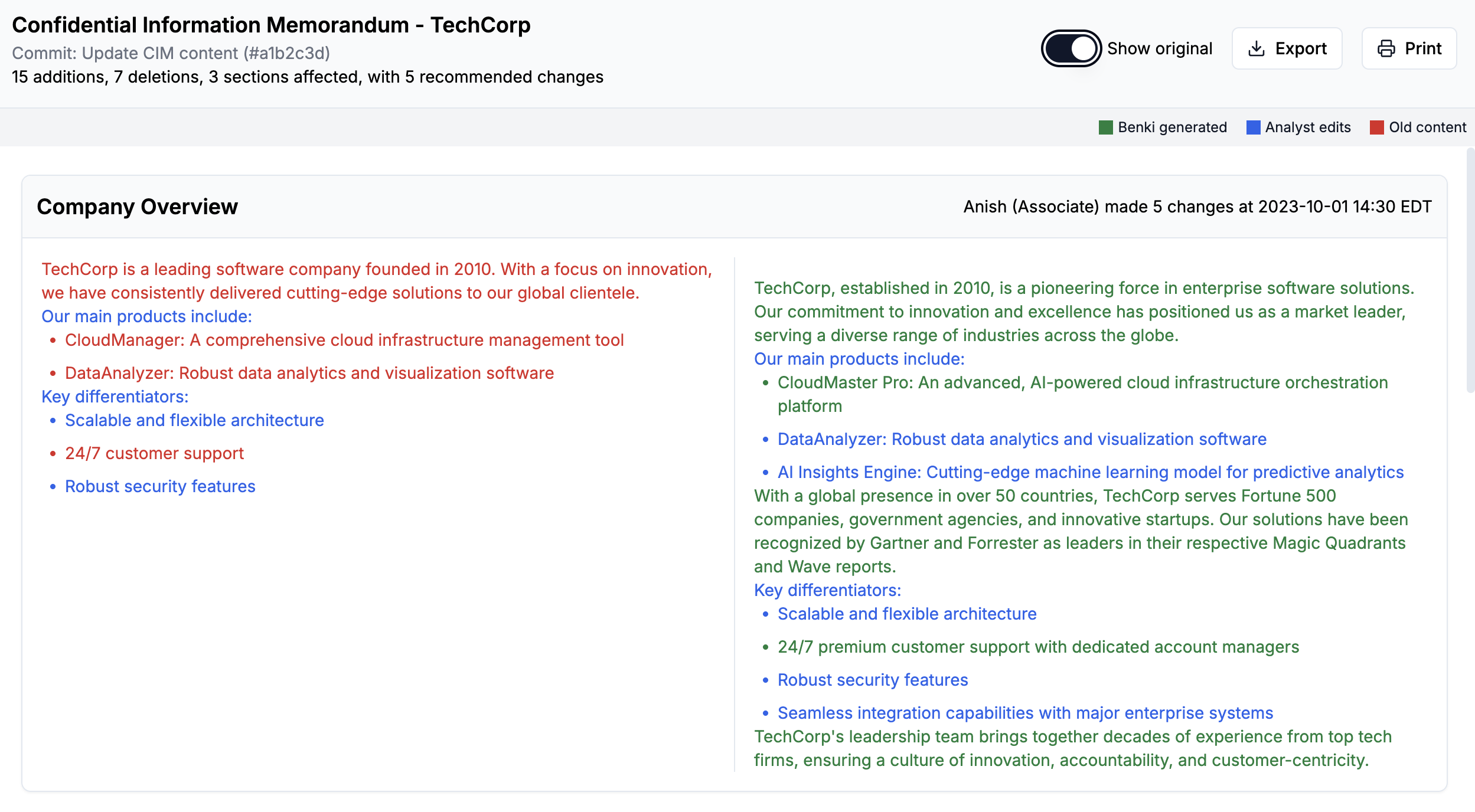Click the 'Analyst edits' legend label
Image resolution: width=1475 pixels, height=812 pixels.
point(1308,127)
